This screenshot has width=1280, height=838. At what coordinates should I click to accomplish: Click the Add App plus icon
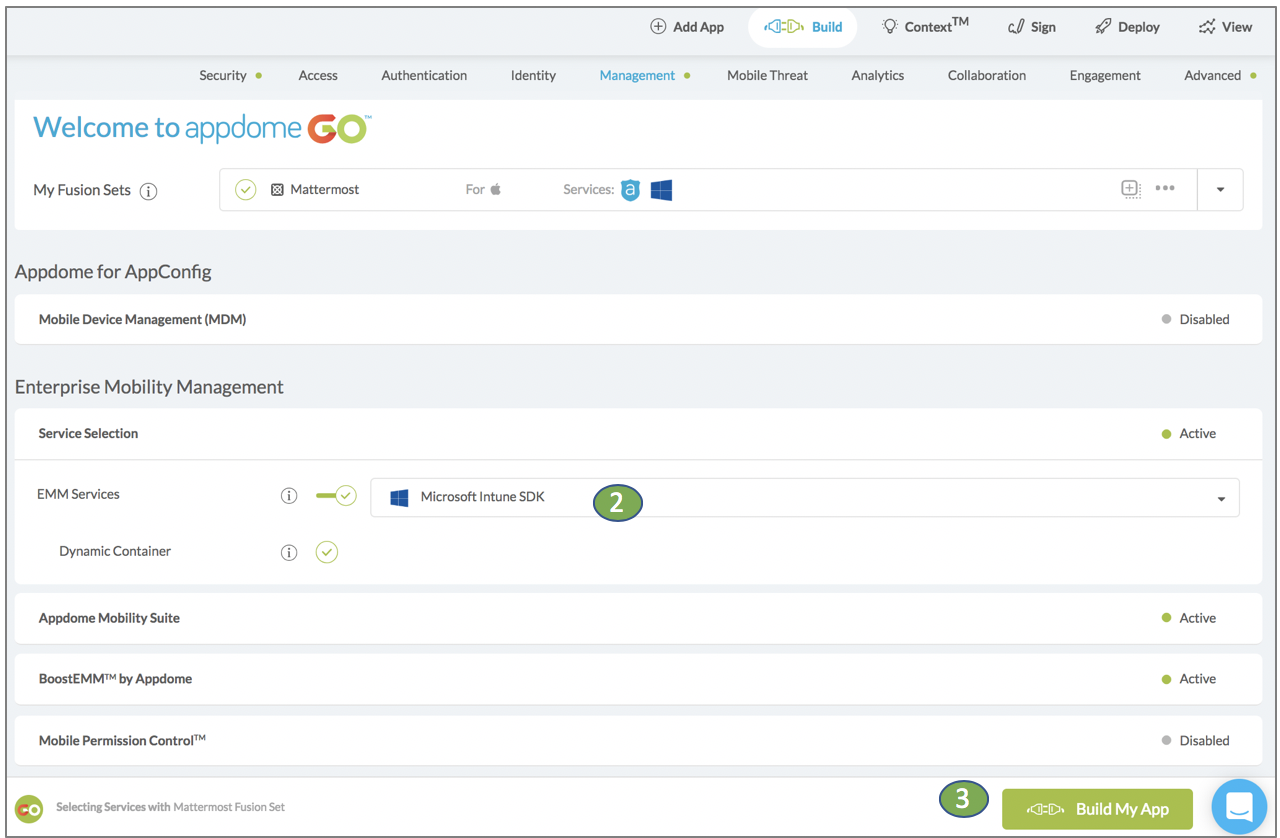[x=656, y=26]
